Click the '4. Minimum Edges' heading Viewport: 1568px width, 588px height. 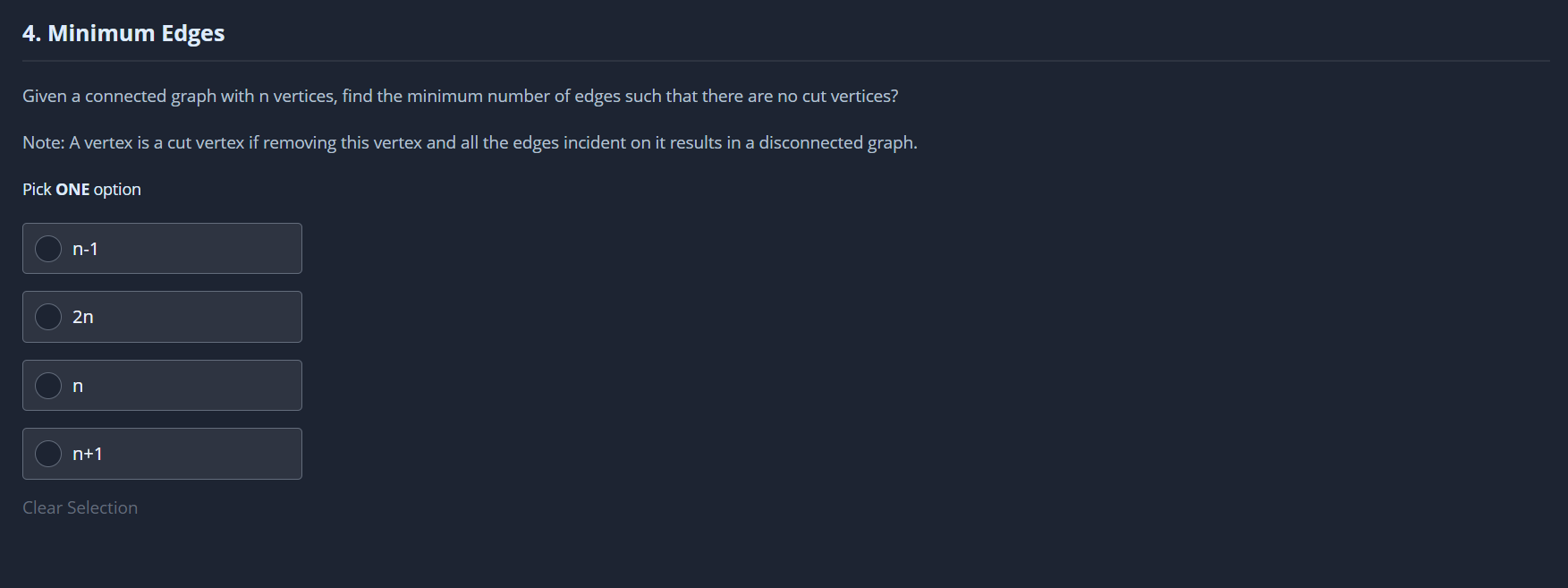click(x=123, y=33)
